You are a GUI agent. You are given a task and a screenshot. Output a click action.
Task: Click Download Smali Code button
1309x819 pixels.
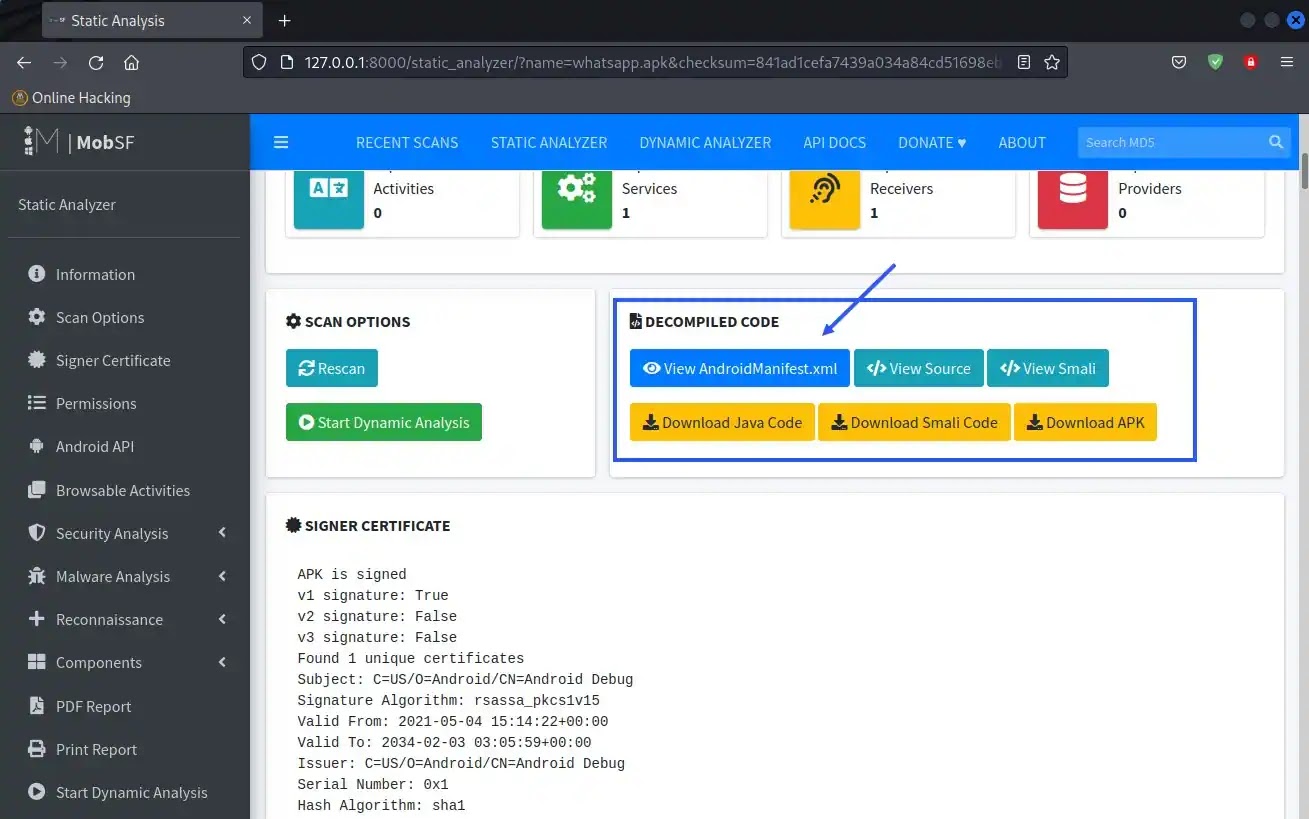point(914,422)
